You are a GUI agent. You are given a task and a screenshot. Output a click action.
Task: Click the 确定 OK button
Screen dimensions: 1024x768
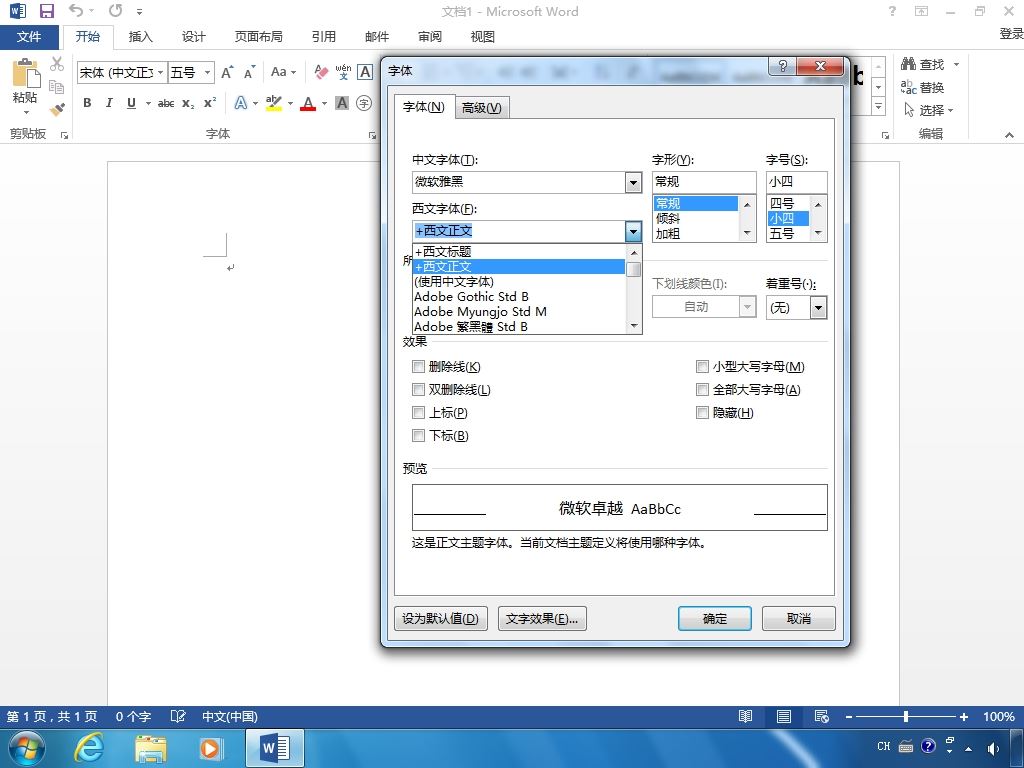tap(714, 618)
